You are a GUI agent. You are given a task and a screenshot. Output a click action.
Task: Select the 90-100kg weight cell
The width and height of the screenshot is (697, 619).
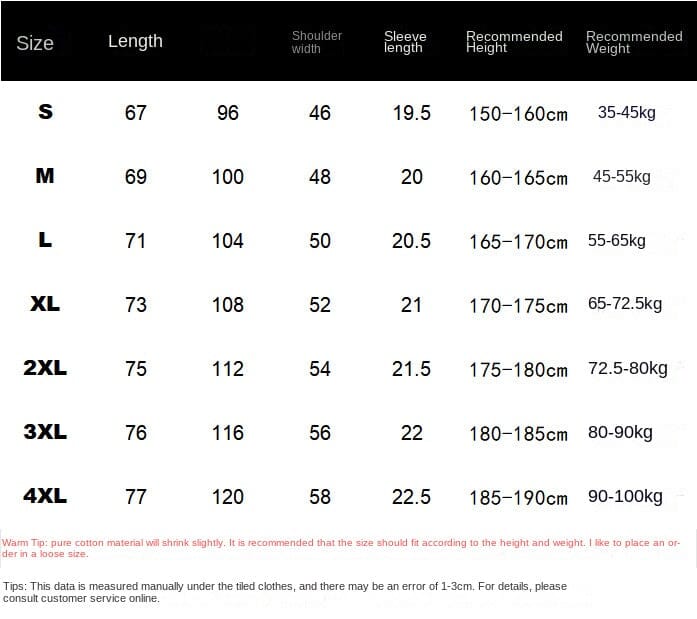pos(626,496)
